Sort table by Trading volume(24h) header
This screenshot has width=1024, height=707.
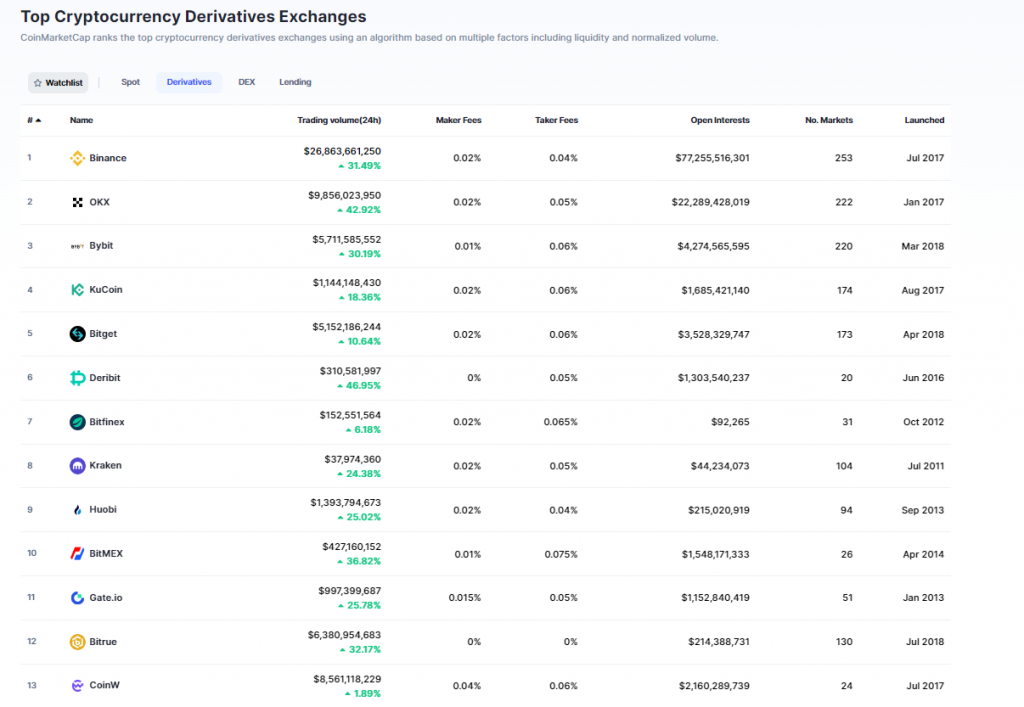339,120
